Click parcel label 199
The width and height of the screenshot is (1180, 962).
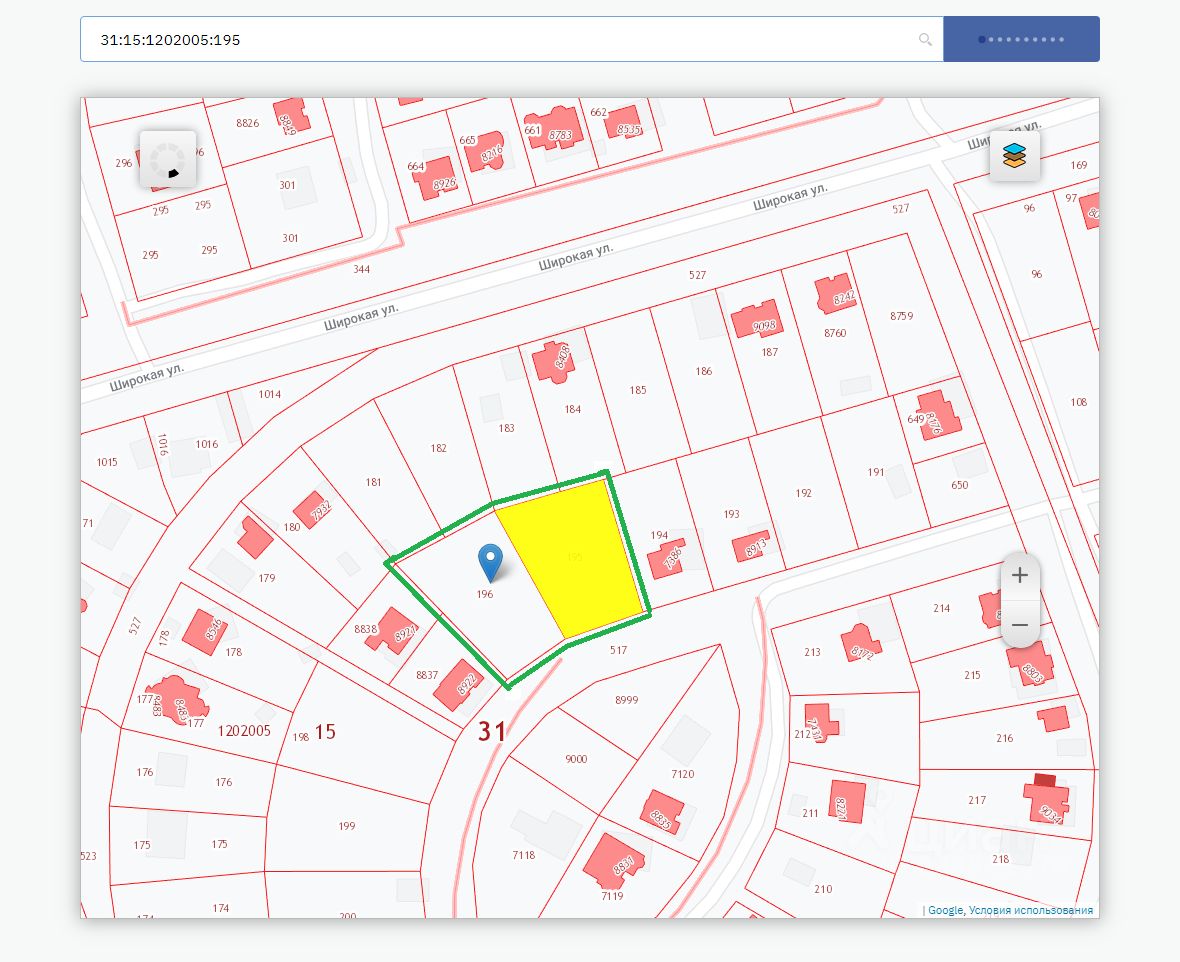point(347,826)
